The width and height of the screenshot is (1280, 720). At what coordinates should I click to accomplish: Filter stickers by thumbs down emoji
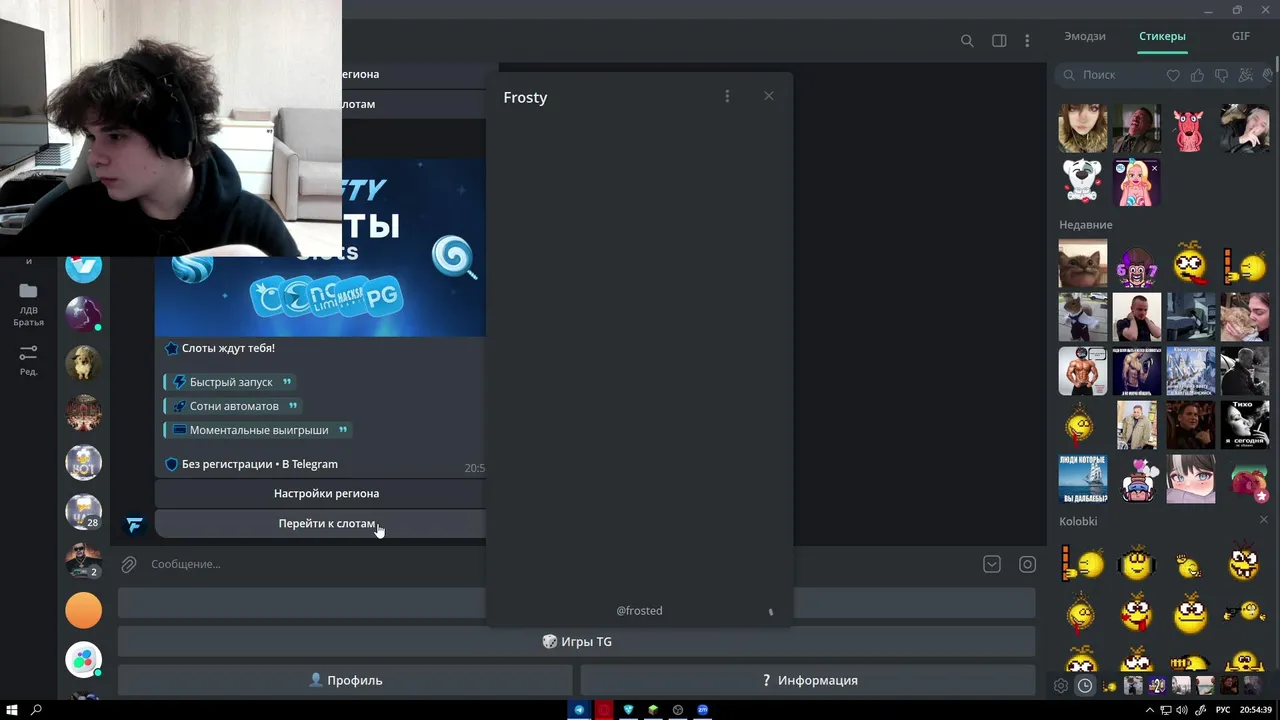click(x=1221, y=75)
